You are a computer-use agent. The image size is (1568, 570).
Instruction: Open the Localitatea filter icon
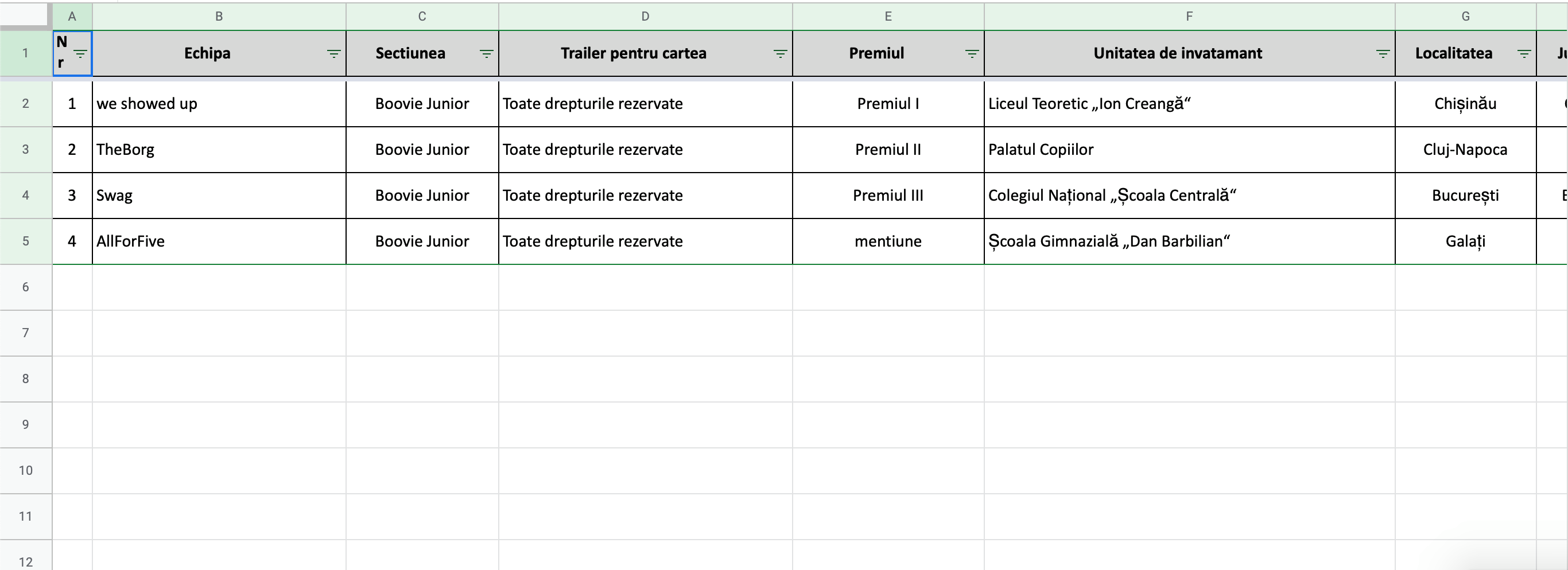point(1524,53)
